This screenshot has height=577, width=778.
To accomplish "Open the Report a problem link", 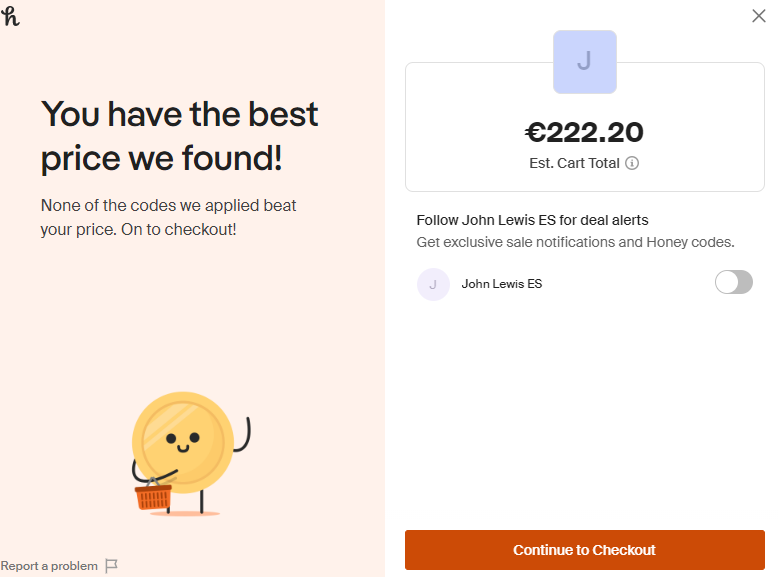I will click(49, 566).
